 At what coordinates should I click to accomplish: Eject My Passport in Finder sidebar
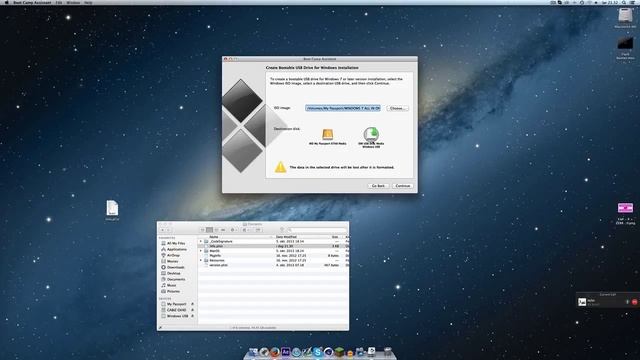193,304
